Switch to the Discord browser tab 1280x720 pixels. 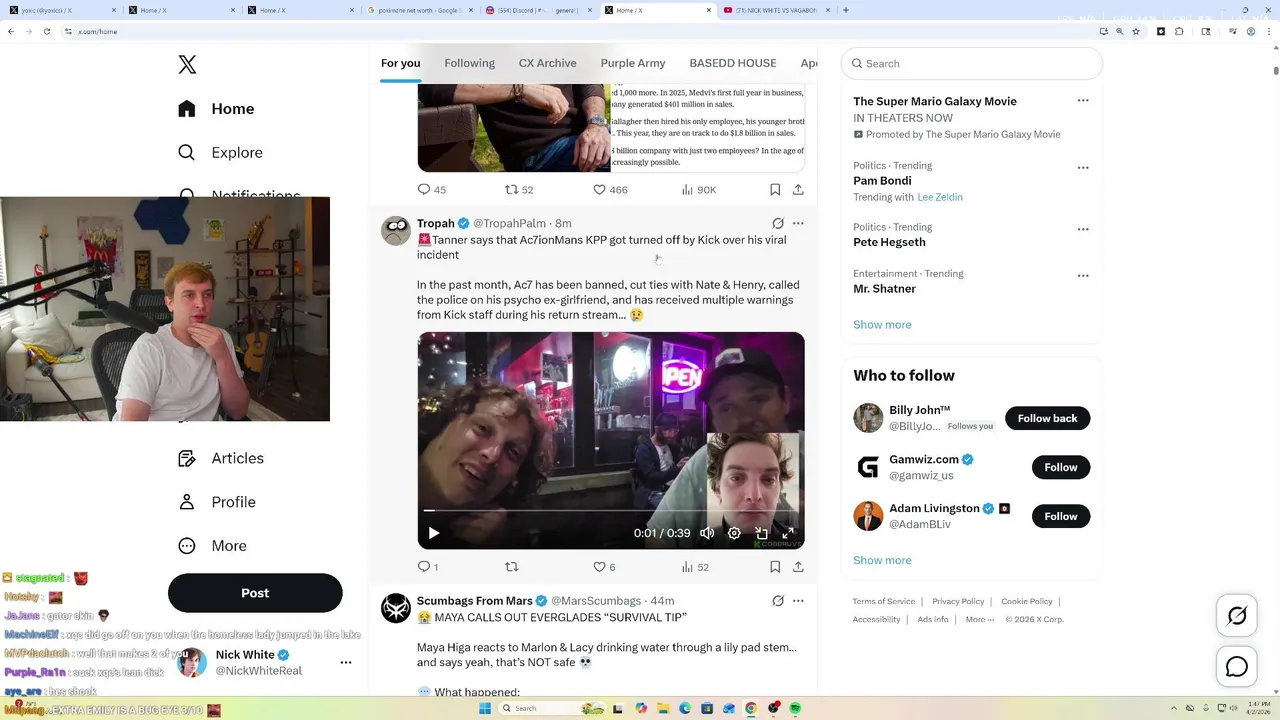[x=538, y=10]
